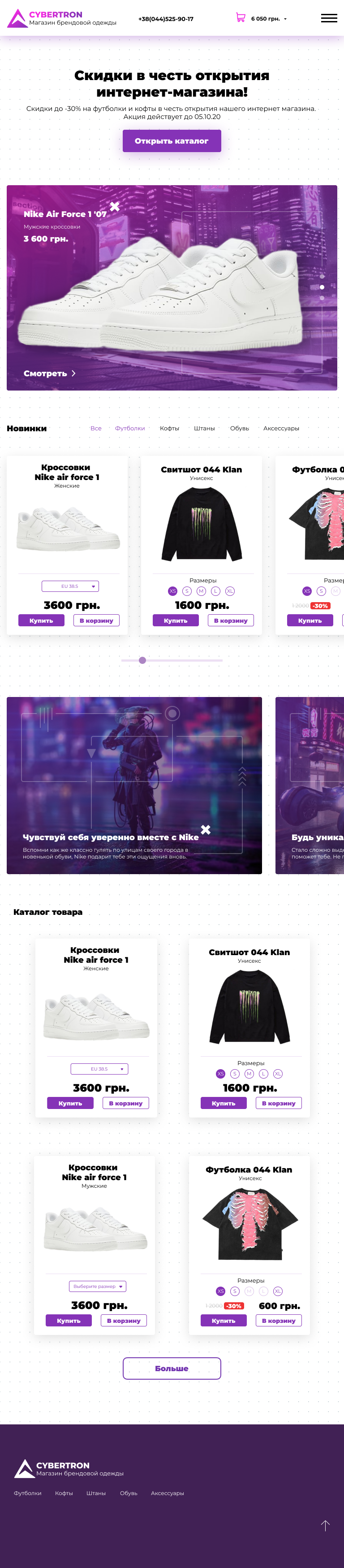
Task: Choose size XL on Каталог Свитшот 044 Klan
Action: (278, 1074)
